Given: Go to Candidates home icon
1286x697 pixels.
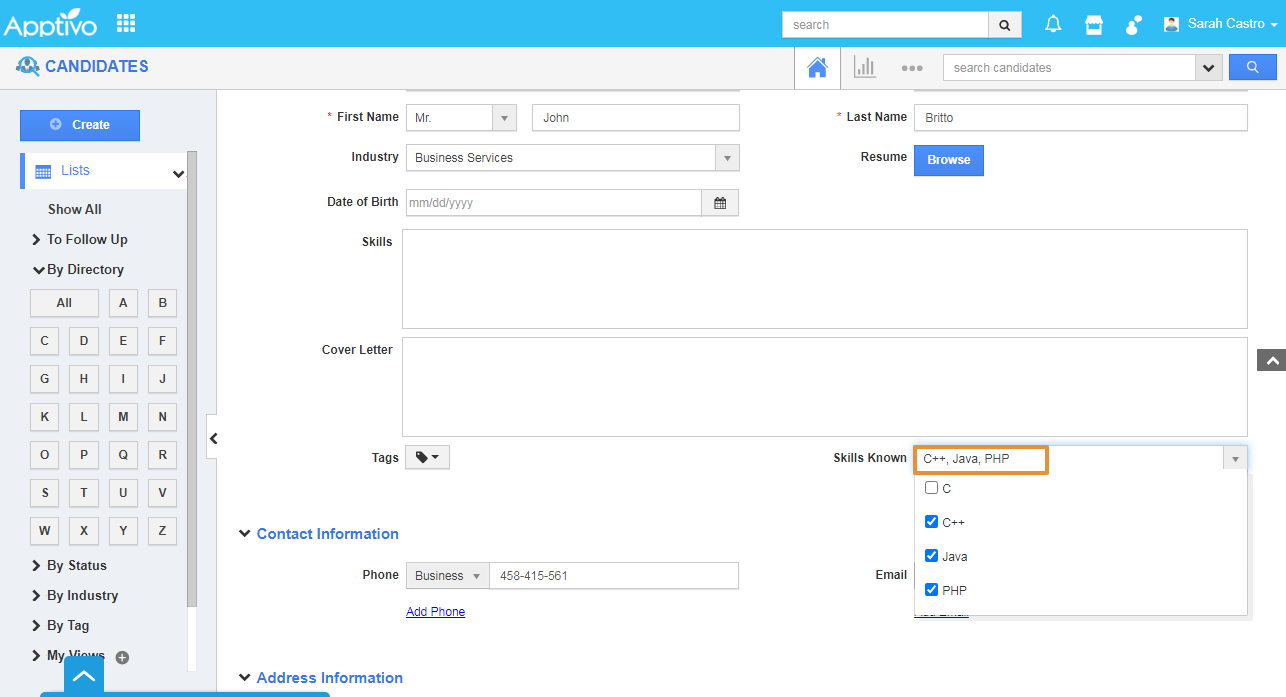Looking at the screenshot, I should coord(817,67).
